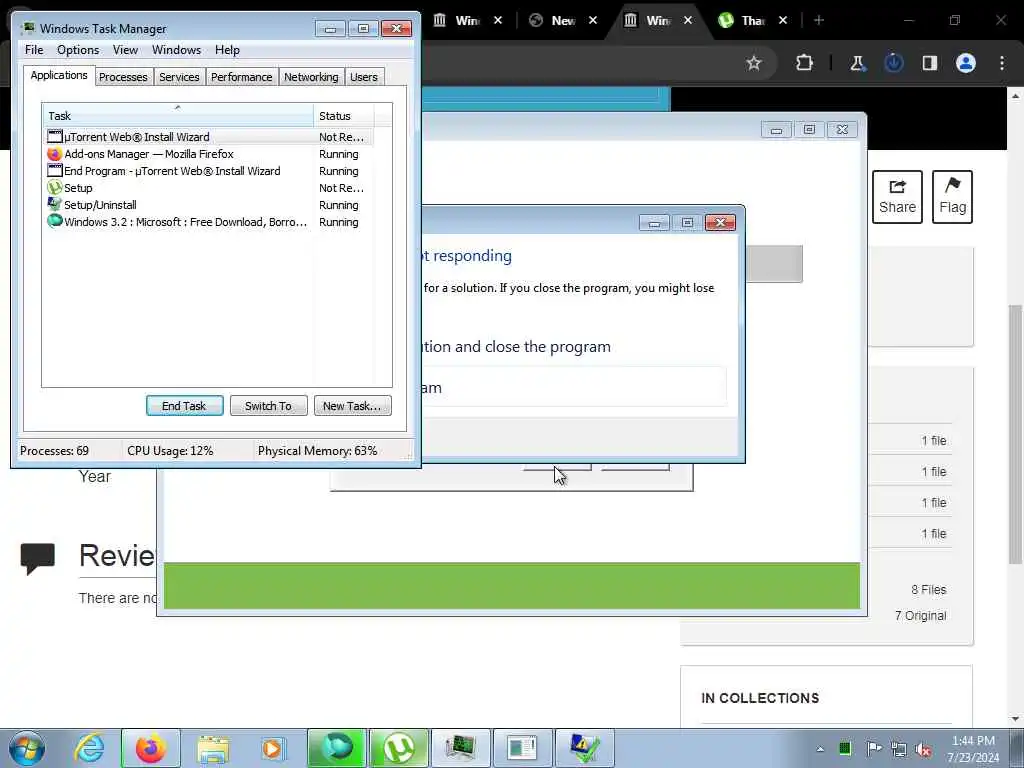This screenshot has height=768, width=1024.
Task: Select the End Program - µTorrent Web task row
Action: pyautogui.click(x=209, y=170)
